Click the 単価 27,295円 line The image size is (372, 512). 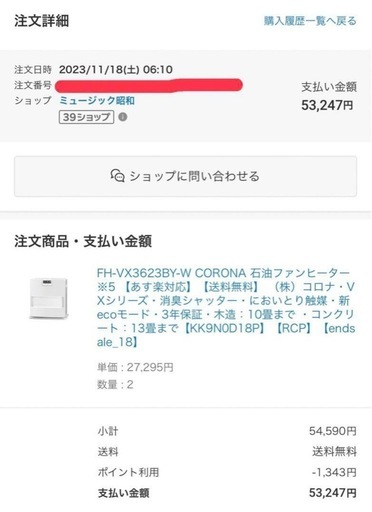tap(135, 367)
